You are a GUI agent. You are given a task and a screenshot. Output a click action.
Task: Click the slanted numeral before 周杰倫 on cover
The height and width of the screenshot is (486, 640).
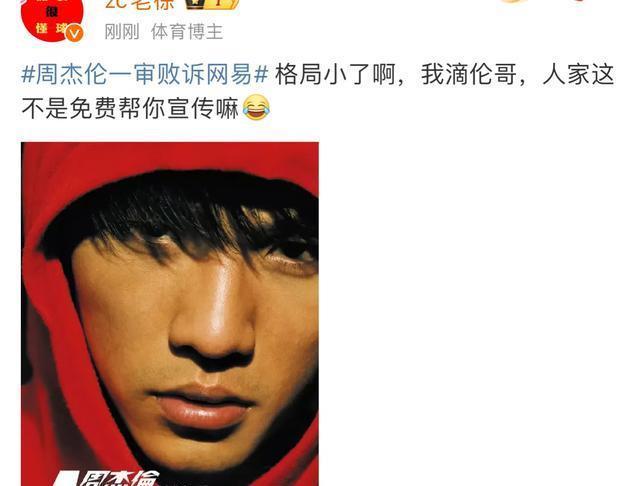64,479
